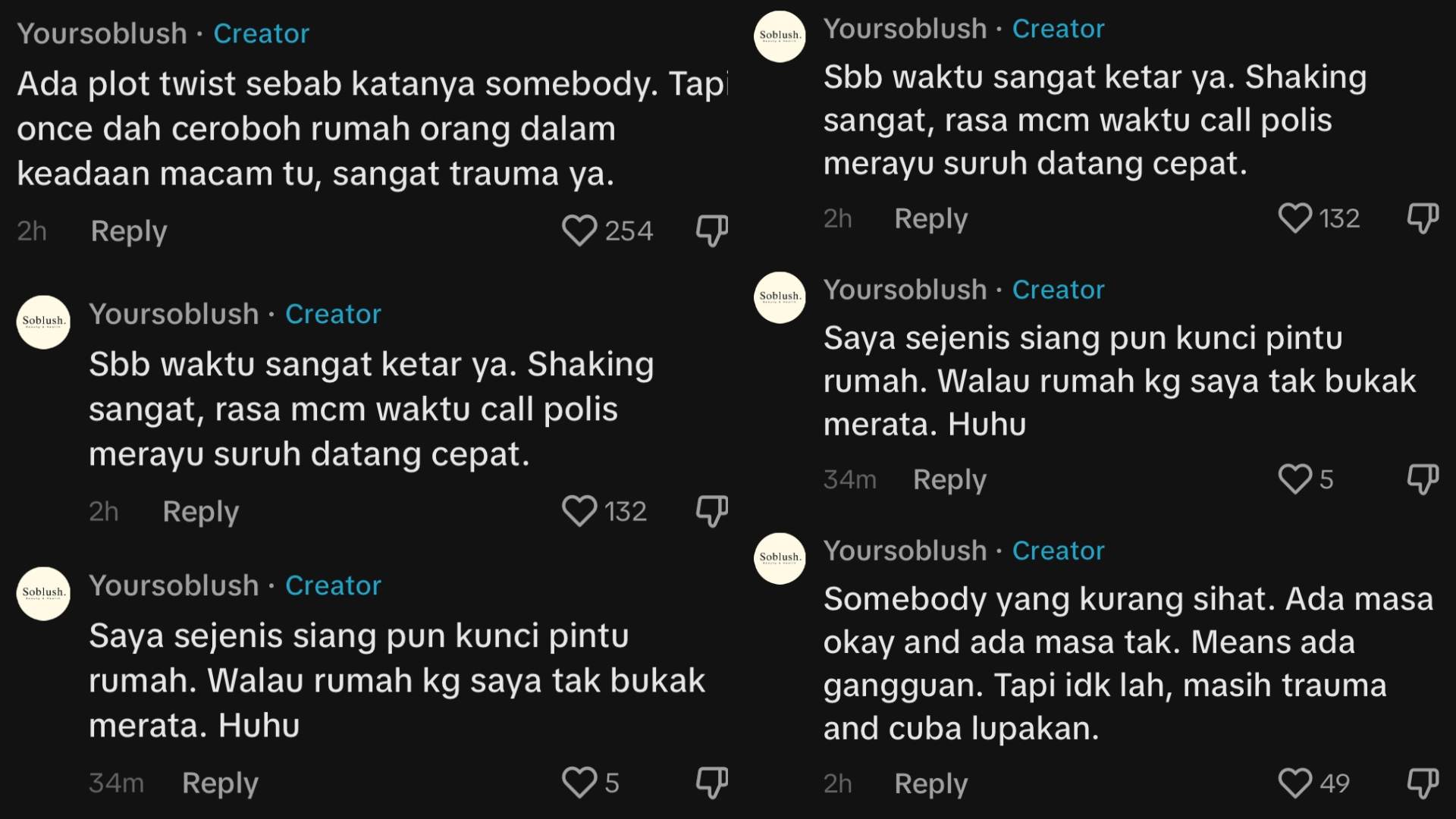The image size is (1456, 819).
Task: Reply to "Somebody yang kurang sihat" comment
Action: [931, 783]
